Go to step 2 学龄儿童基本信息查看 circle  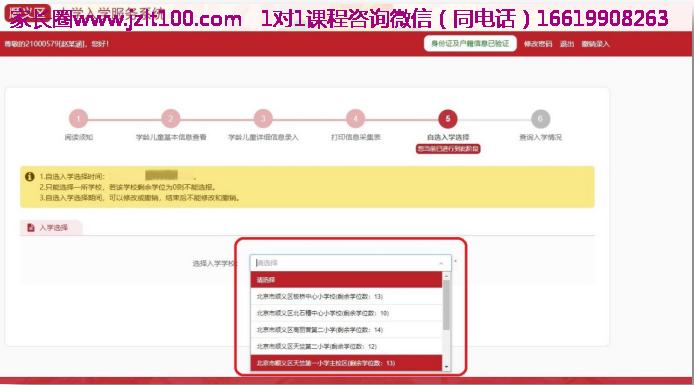point(171,119)
